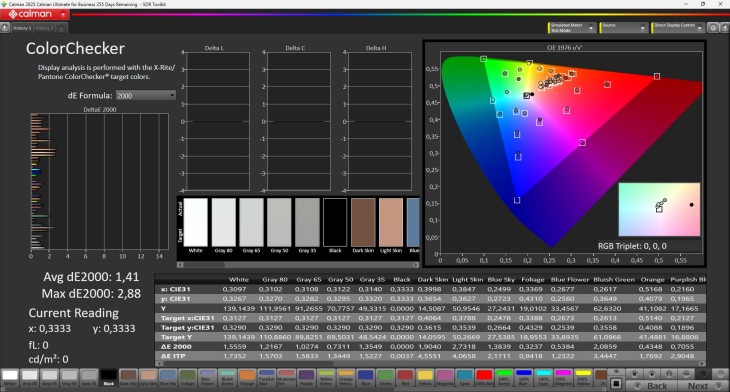The width and height of the screenshot is (730, 392).
Task: Click the collapse arrow icon at top right
Action: [724, 28]
